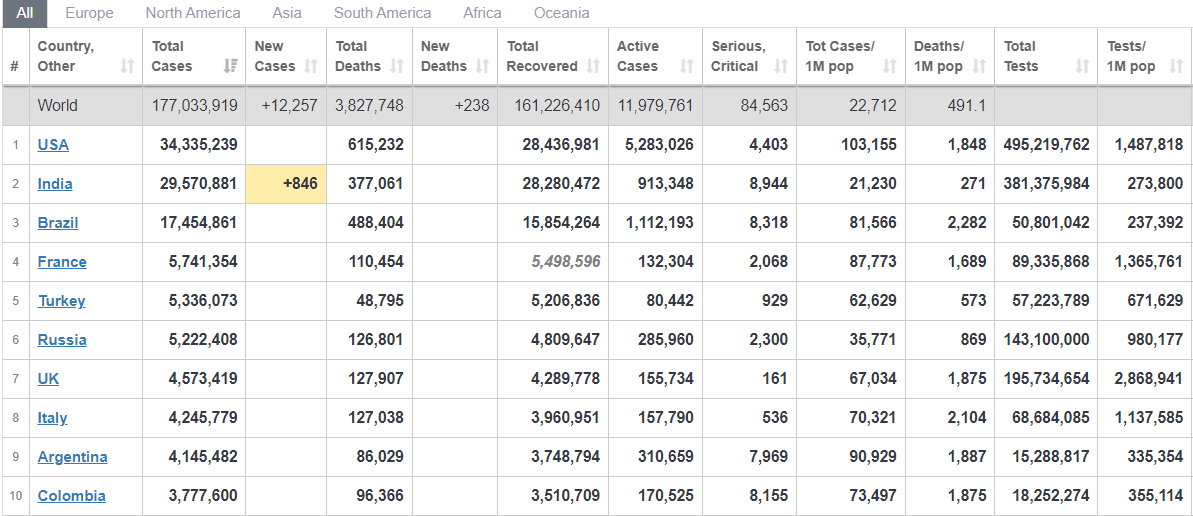This screenshot has height=516, width=1193.
Task: Open the Russia country link
Action: [x=62, y=339]
